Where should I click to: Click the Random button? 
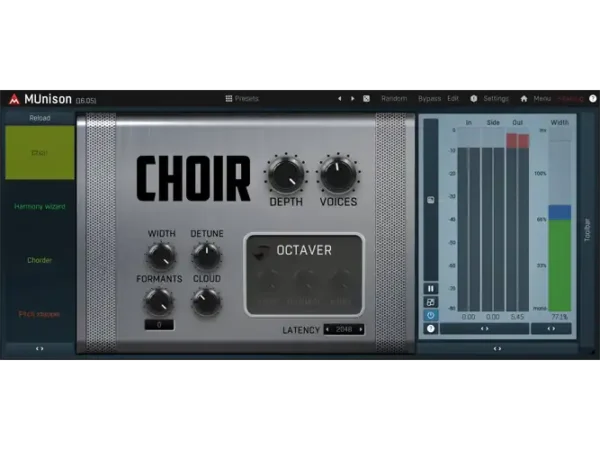click(x=394, y=99)
